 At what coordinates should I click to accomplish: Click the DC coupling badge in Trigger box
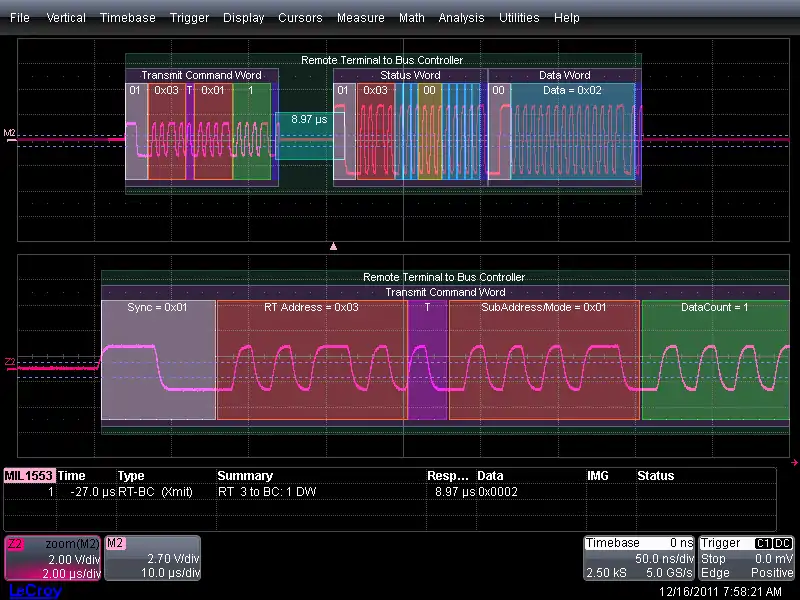click(x=781, y=543)
